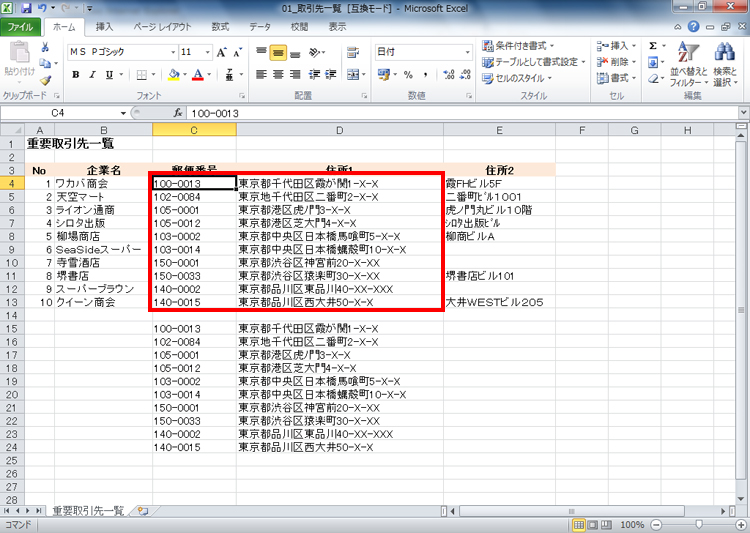750x533 pixels.
Task: Switch to the データ tab
Action: click(260, 27)
